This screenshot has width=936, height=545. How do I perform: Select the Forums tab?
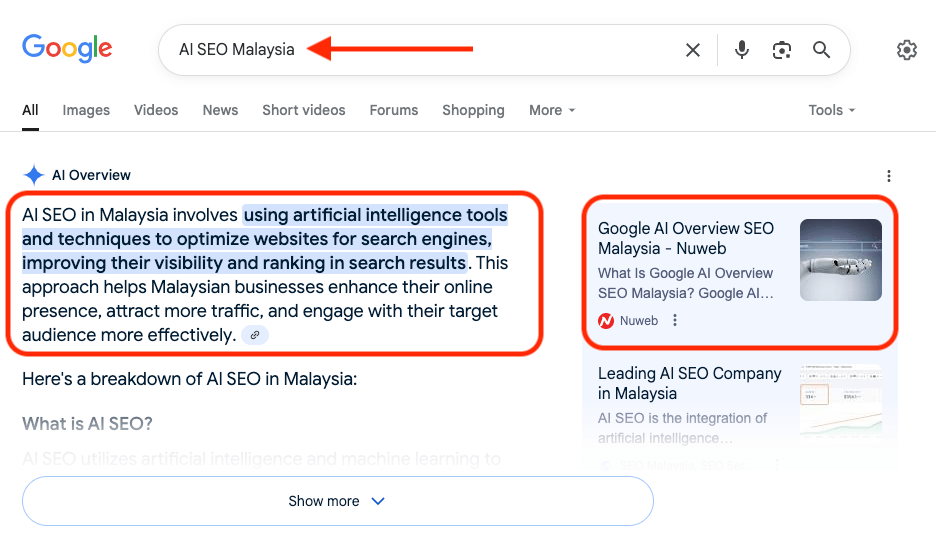[x=394, y=110]
